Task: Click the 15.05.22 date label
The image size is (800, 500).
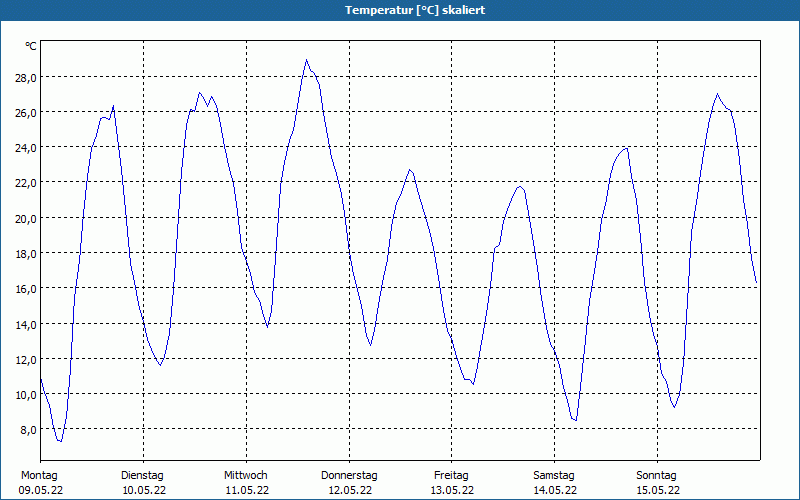Action: [657, 490]
